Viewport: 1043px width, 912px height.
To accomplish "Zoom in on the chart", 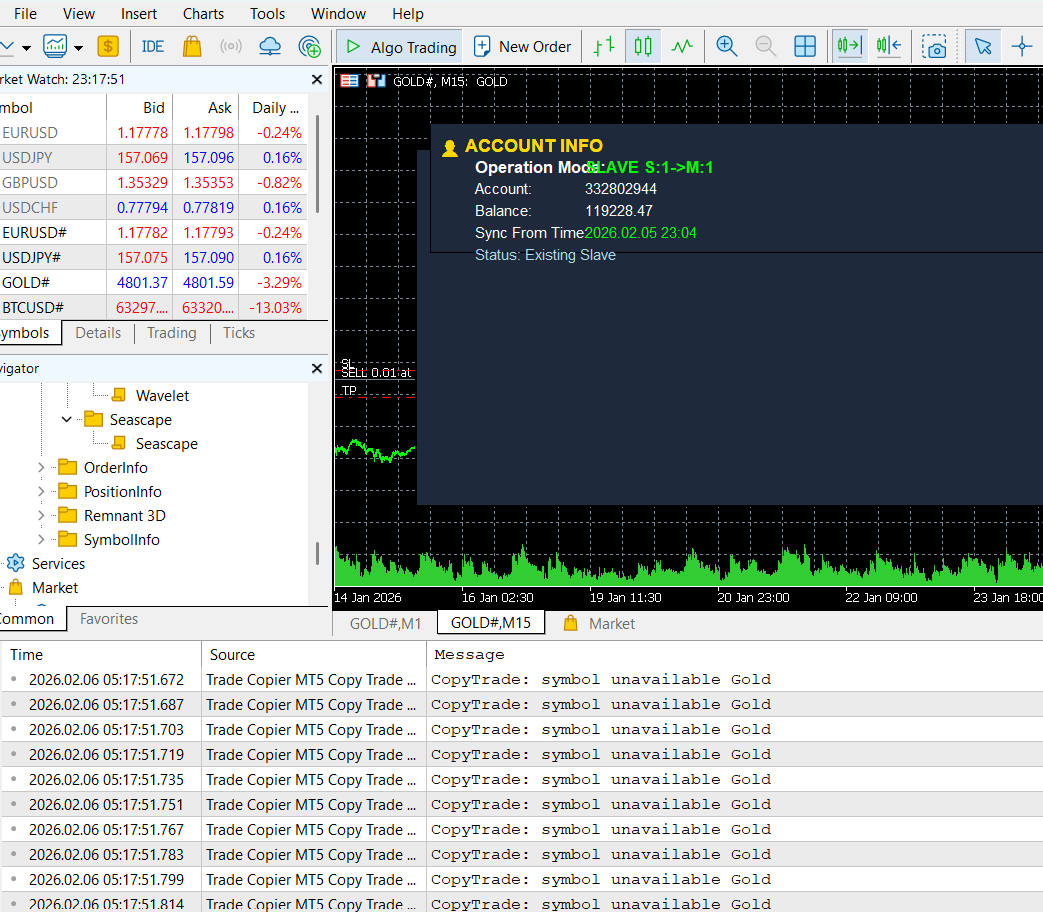I will tap(726, 46).
